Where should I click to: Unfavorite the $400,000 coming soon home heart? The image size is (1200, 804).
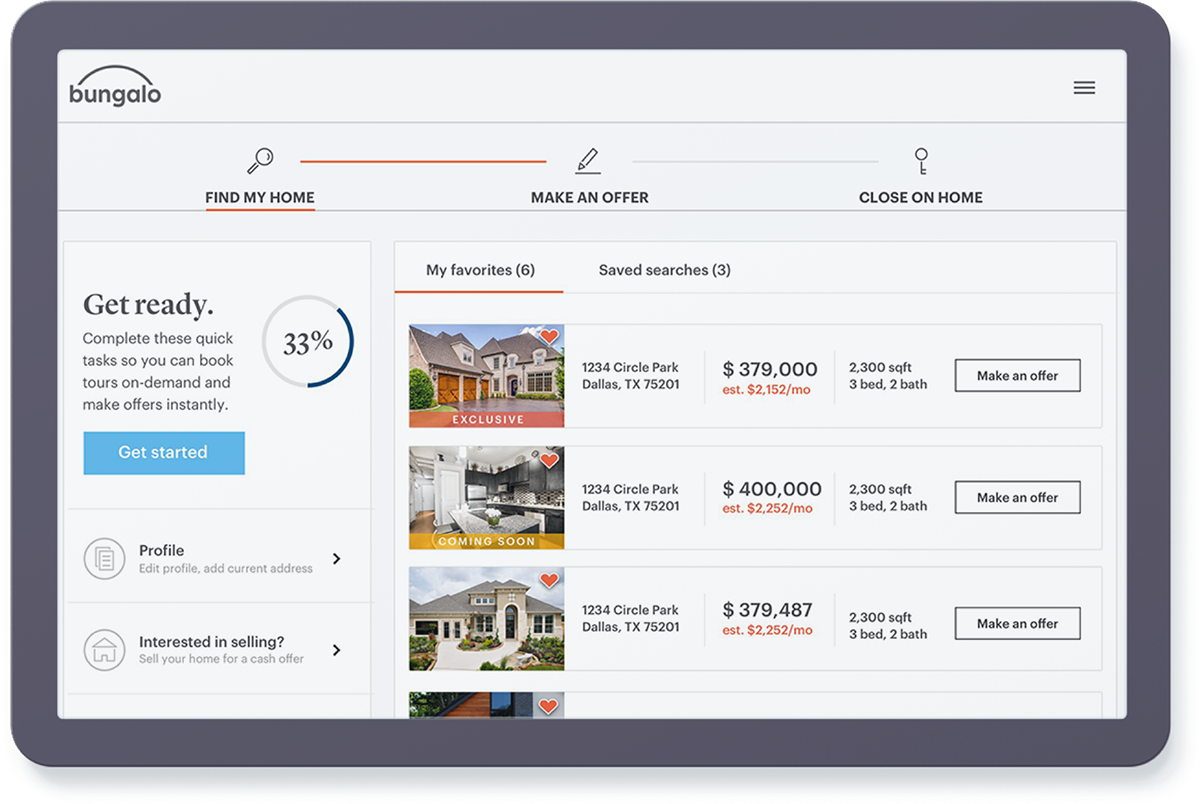click(x=549, y=460)
